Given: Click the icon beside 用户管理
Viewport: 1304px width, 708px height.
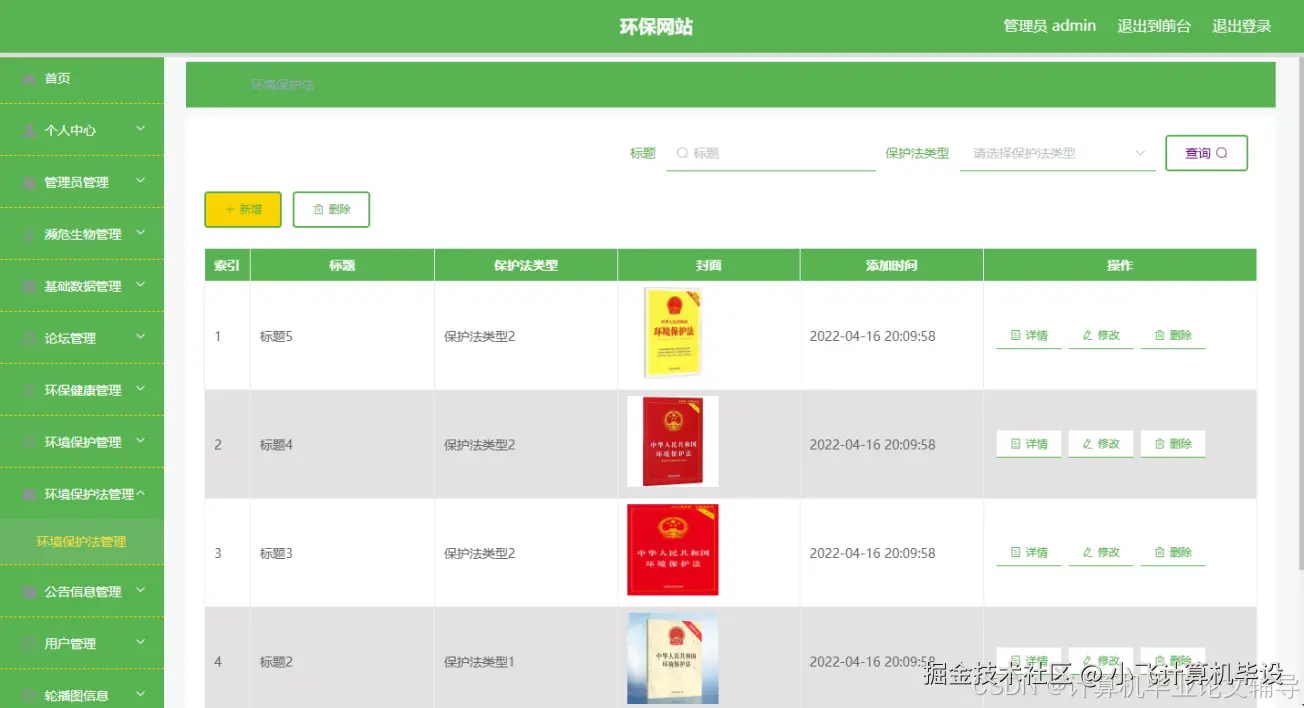Looking at the screenshot, I should click(x=29, y=643).
